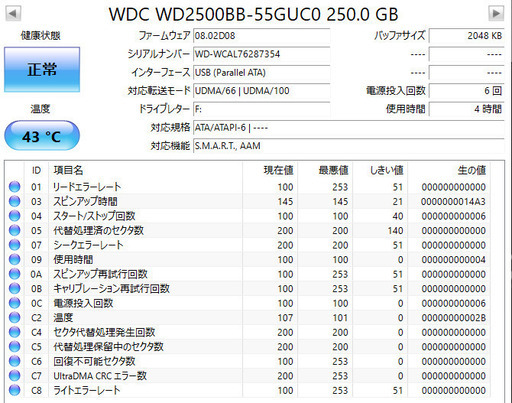Image resolution: width=512 pixels, height=403 pixels.
Task: Click the previous disk left arrow button
Action: pyautogui.click(x=14, y=14)
